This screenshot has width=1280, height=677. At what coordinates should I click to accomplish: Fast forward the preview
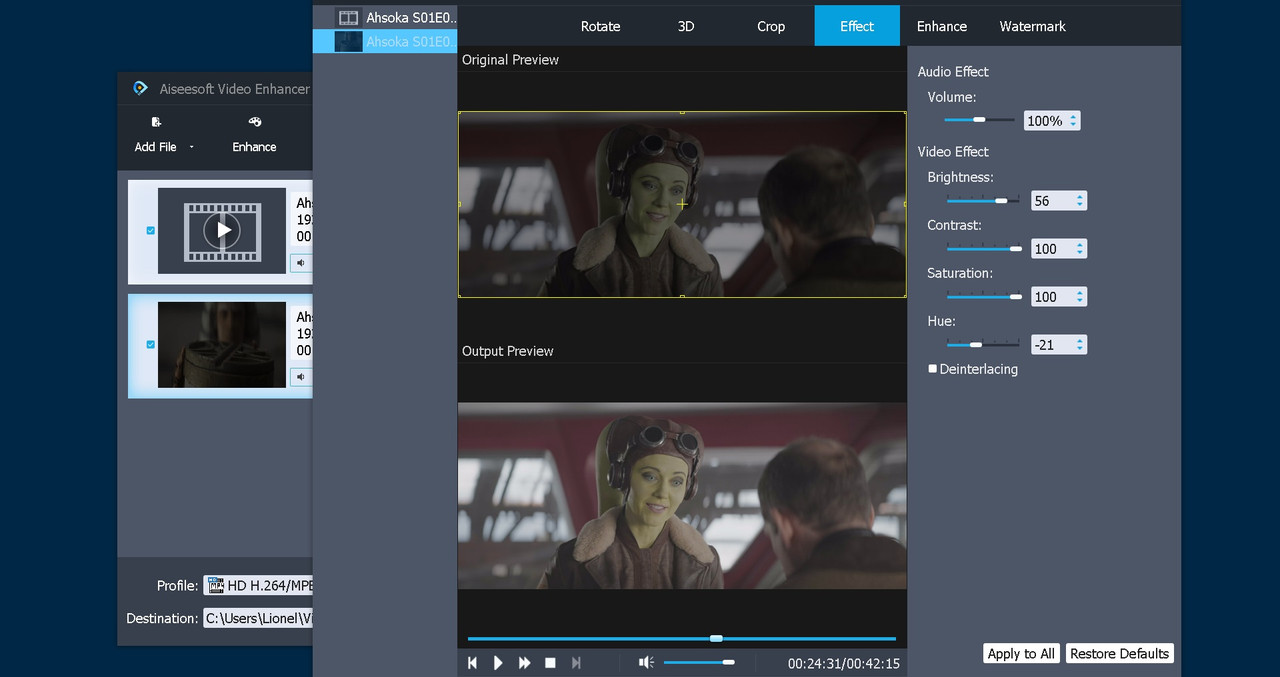coord(524,663)
